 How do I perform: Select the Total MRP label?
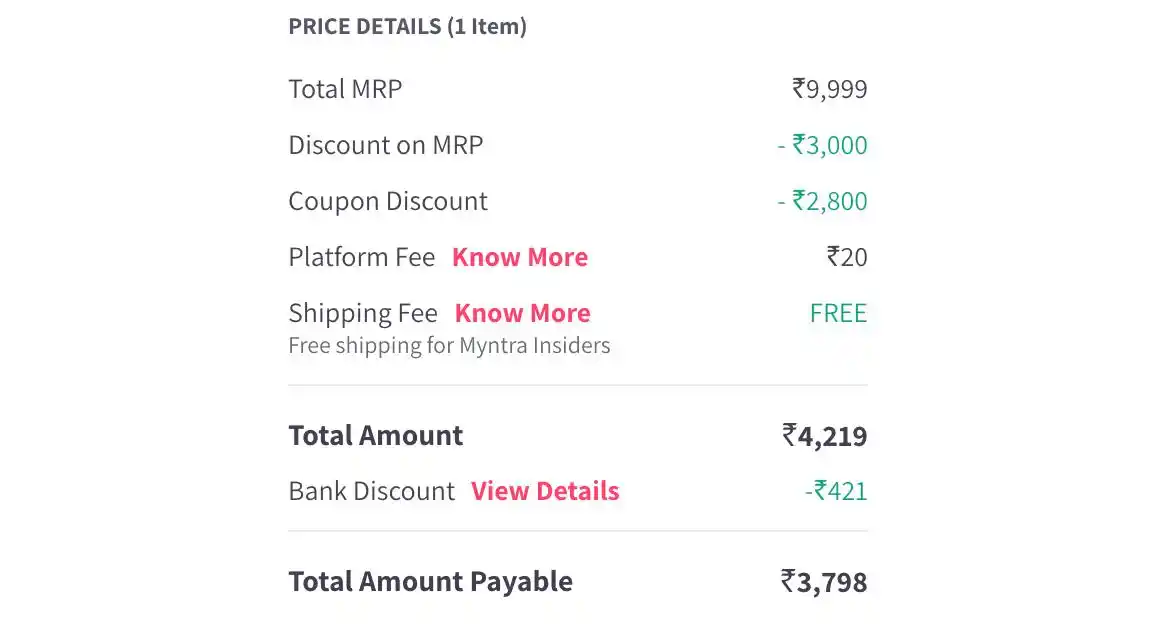tap(345, 89)
